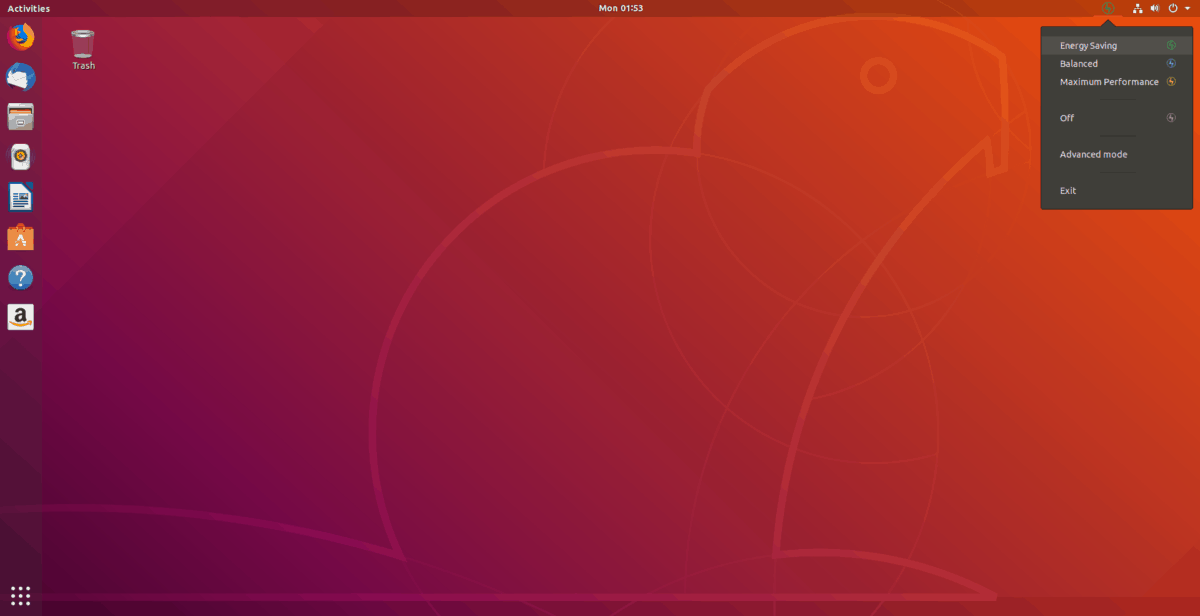This screenshot has height=616, width=1200.
Task: Open Show Applications grid
Action: tap(20, 595)
